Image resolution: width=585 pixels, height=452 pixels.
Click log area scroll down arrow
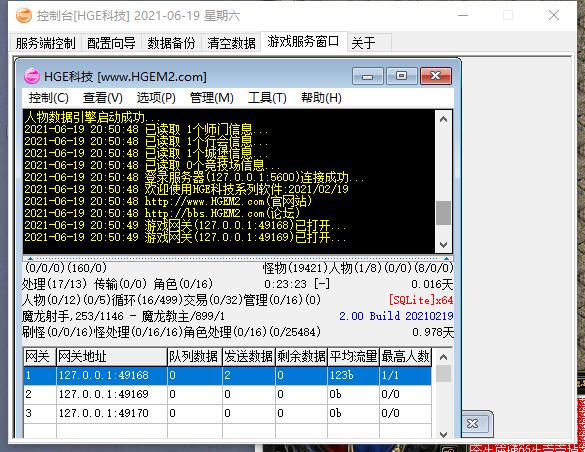tap(444, 245)
